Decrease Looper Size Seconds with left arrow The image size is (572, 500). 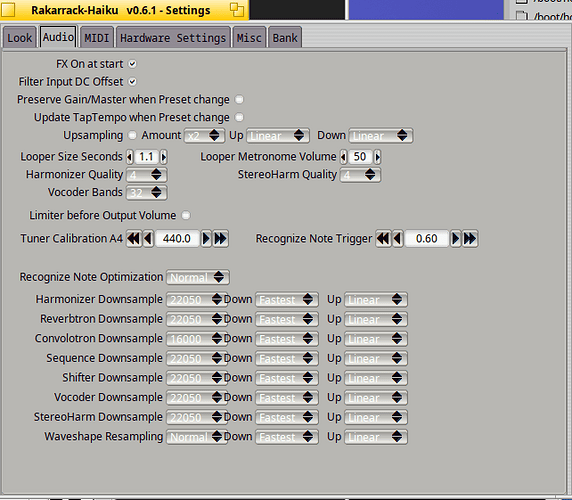(130, 157)
